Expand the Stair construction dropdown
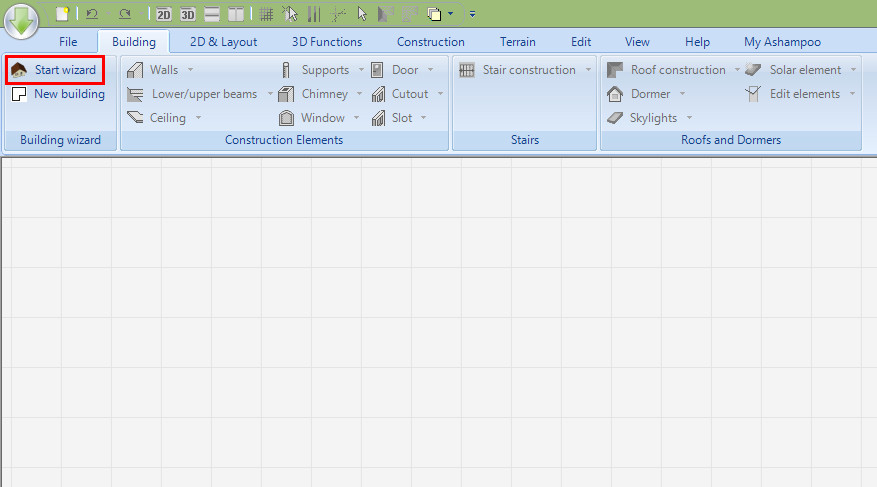The image size is (877, 487). coord(588,70)
